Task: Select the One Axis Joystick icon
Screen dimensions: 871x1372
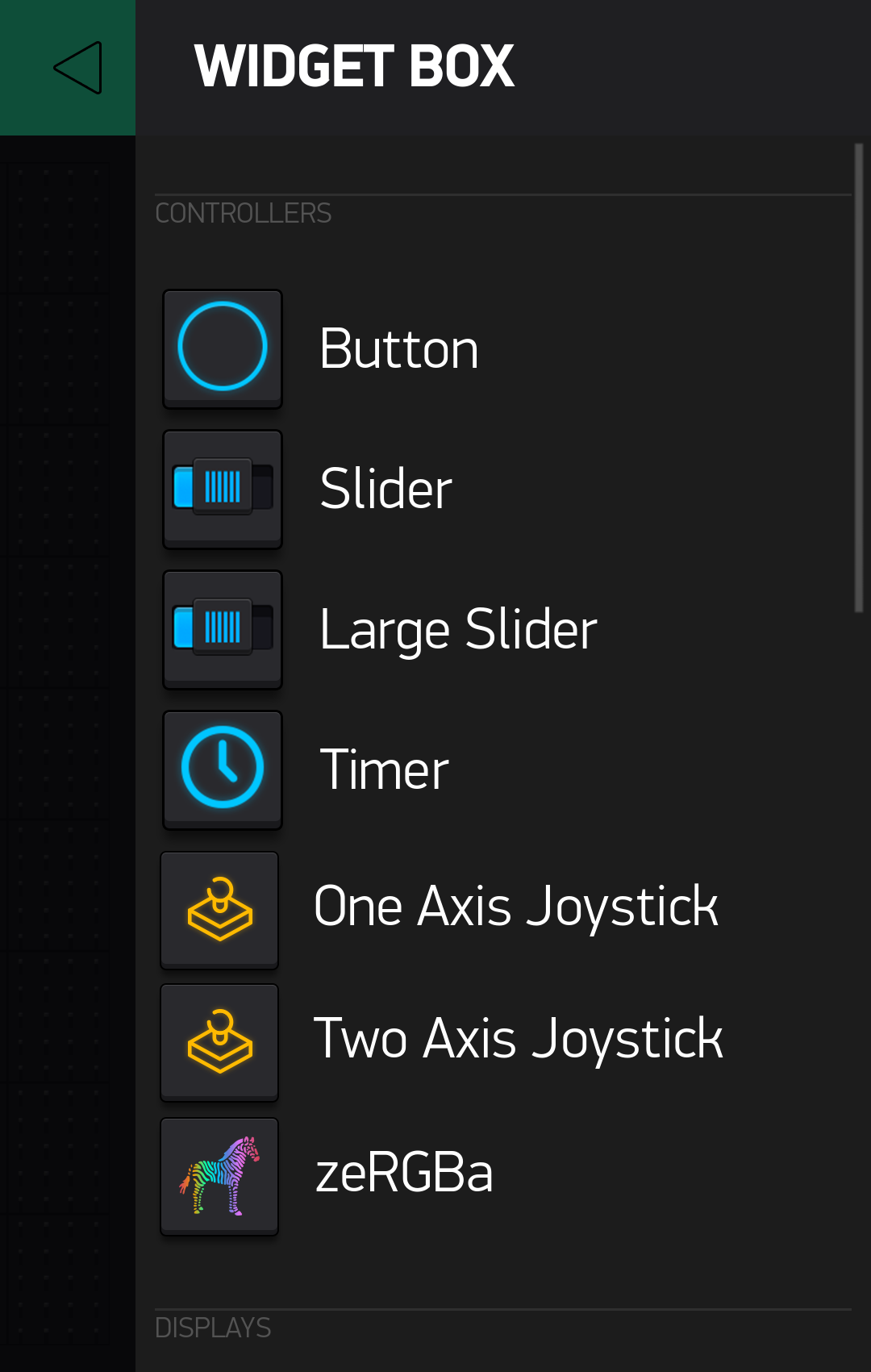Action: tap(219, 910)
